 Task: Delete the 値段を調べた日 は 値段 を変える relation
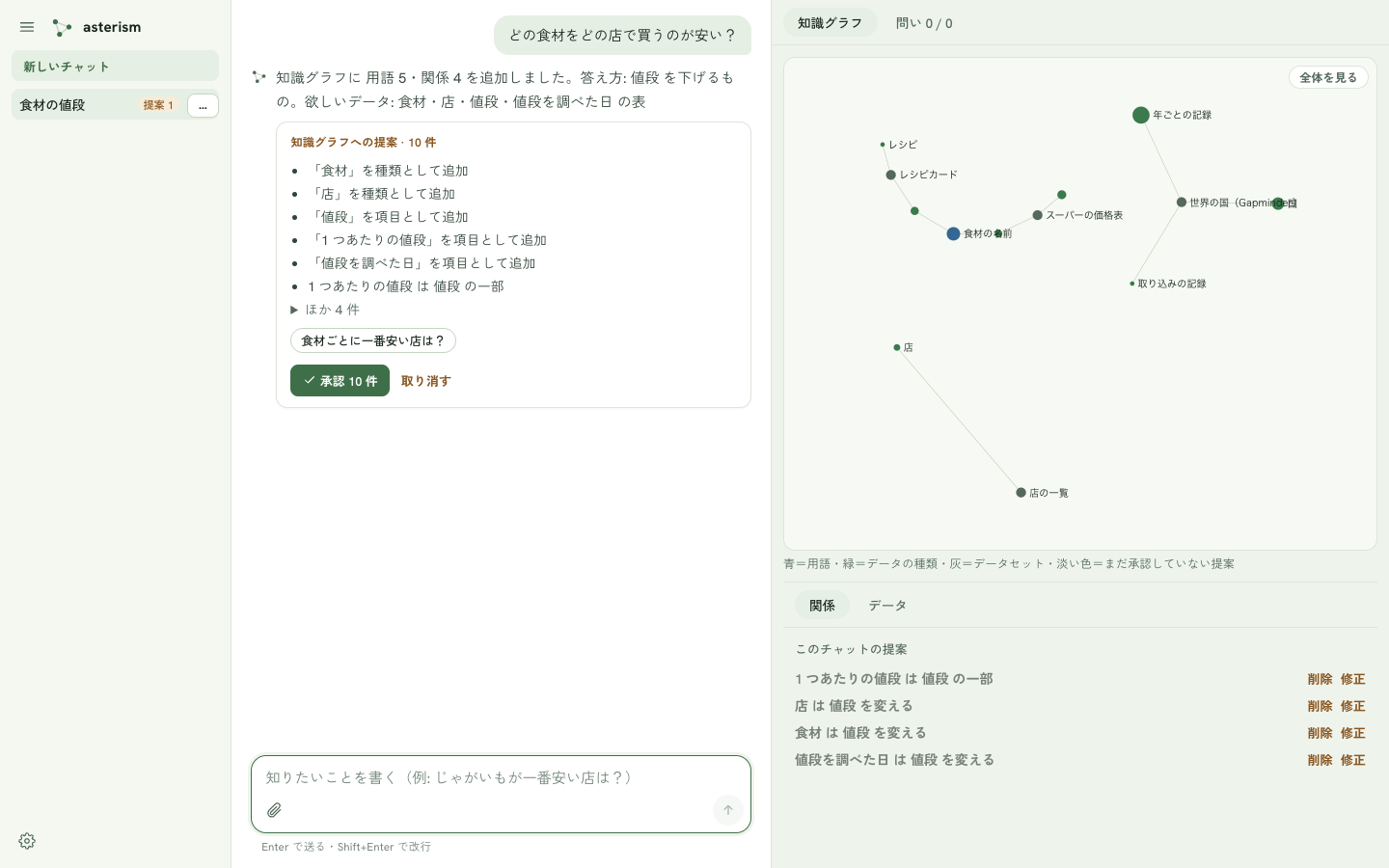point(1320,760)
